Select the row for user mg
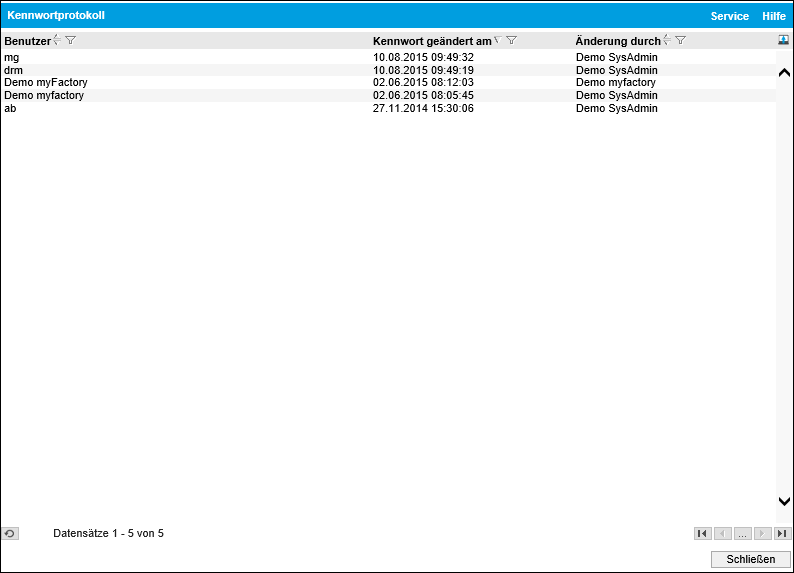Image resolution: width=794 pixels, height=573 pixels. pyautogui.click(x=388, y=57)
